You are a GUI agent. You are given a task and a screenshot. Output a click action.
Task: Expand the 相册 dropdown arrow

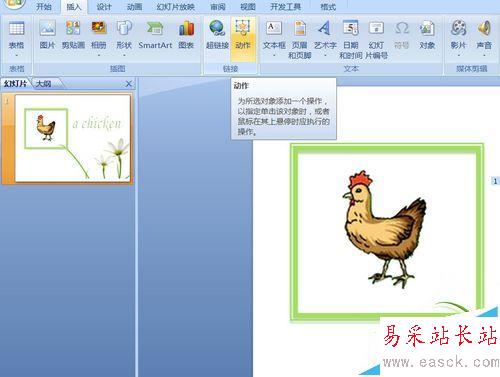99,55
